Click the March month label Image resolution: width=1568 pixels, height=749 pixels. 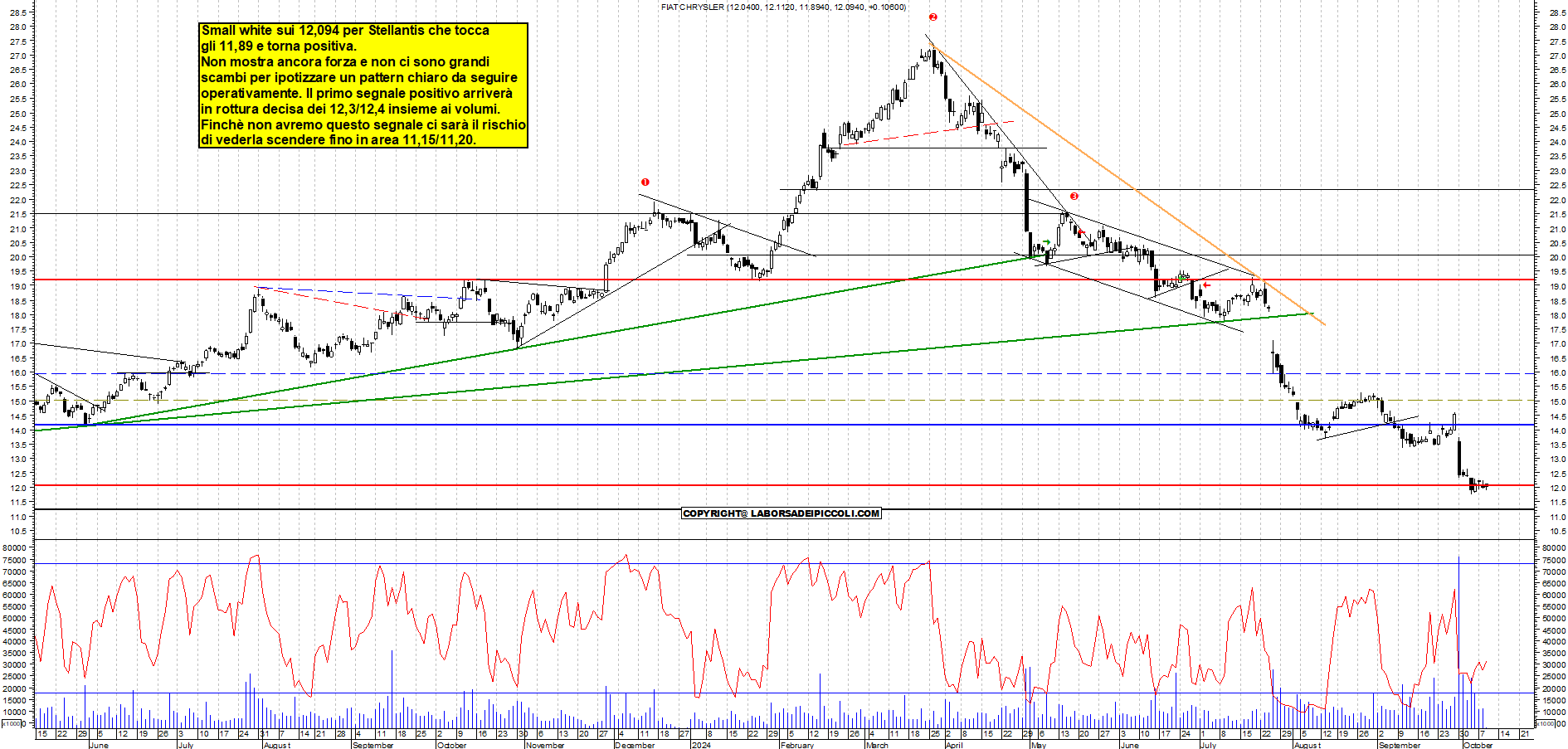(877, 745)
